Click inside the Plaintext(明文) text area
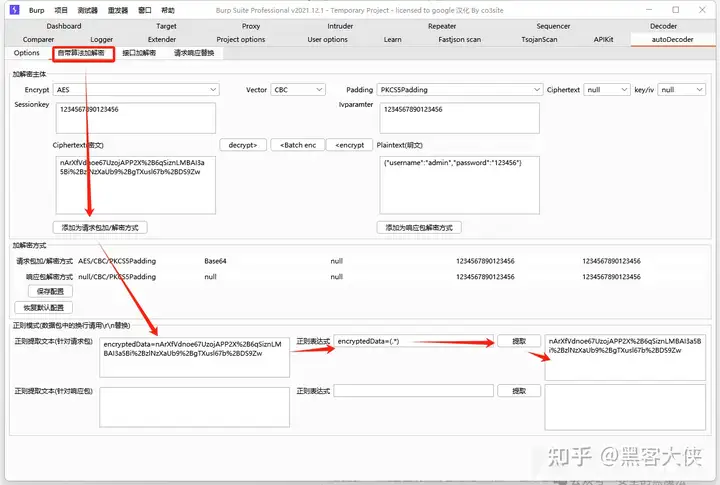720x485 pixels. 460,185
